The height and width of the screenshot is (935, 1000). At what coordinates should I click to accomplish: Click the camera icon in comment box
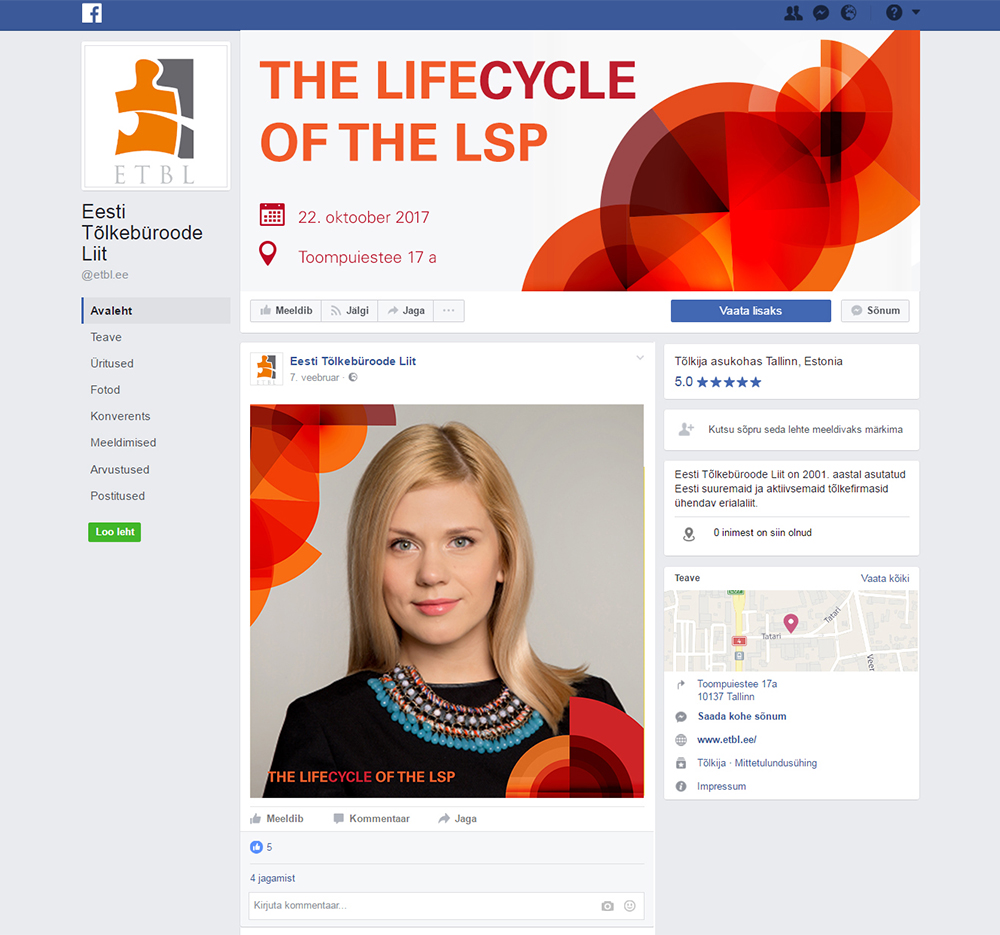pos(607,906)
